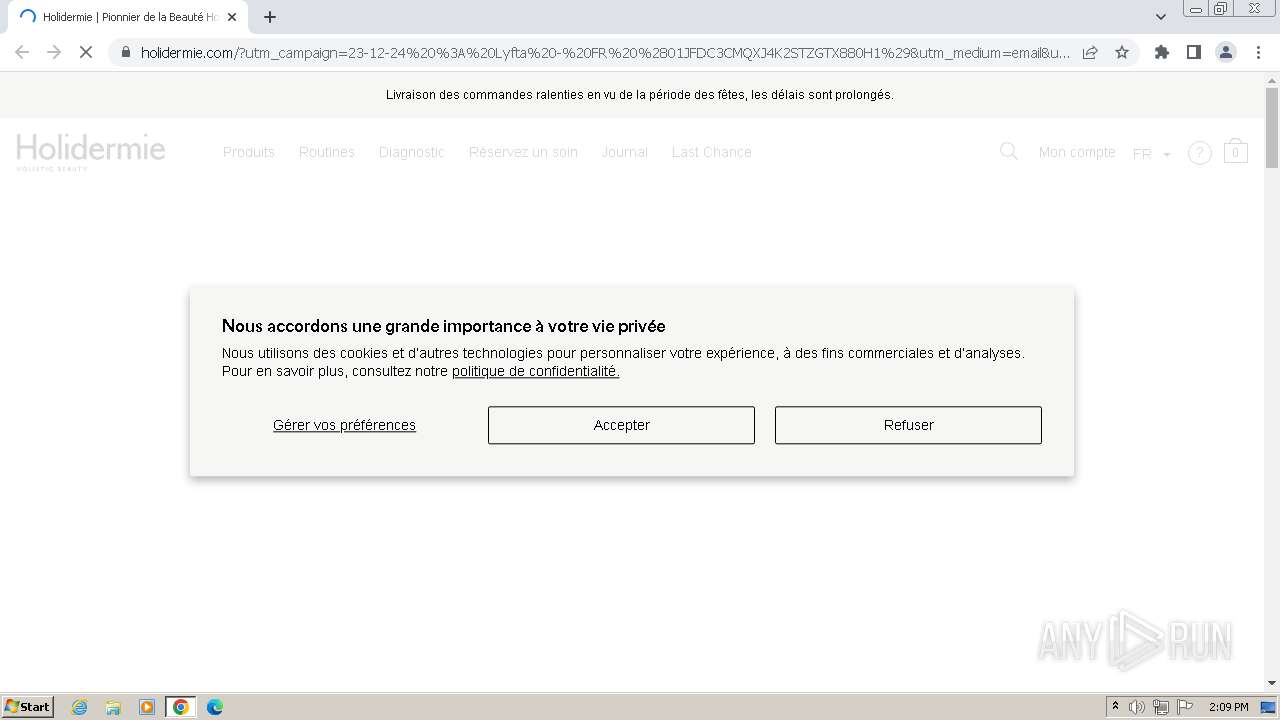Open a new browser tab
This screenshot has width=1280, height=720.
(x=270, y=17)
